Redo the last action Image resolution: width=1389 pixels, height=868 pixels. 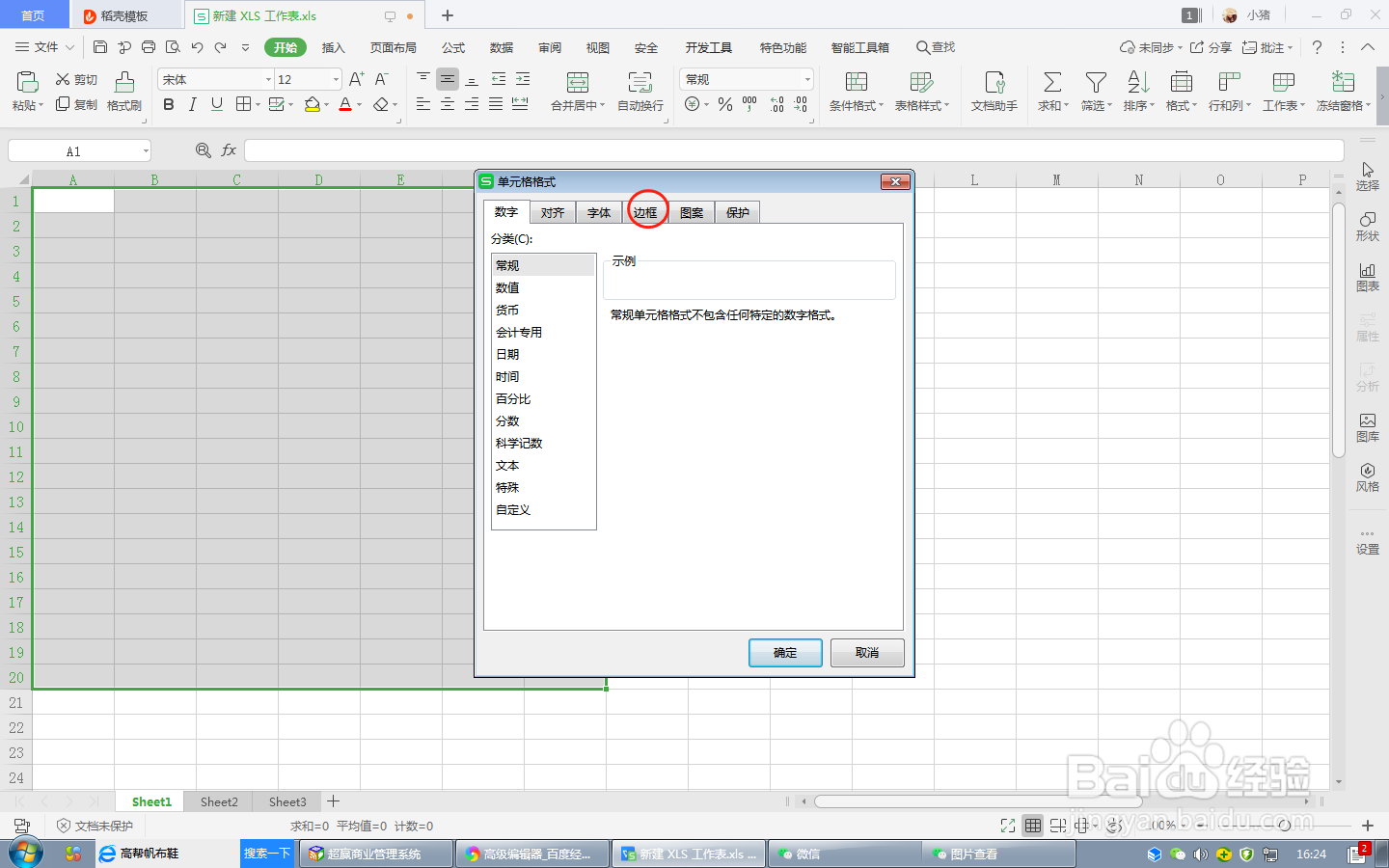coord(221,46)
